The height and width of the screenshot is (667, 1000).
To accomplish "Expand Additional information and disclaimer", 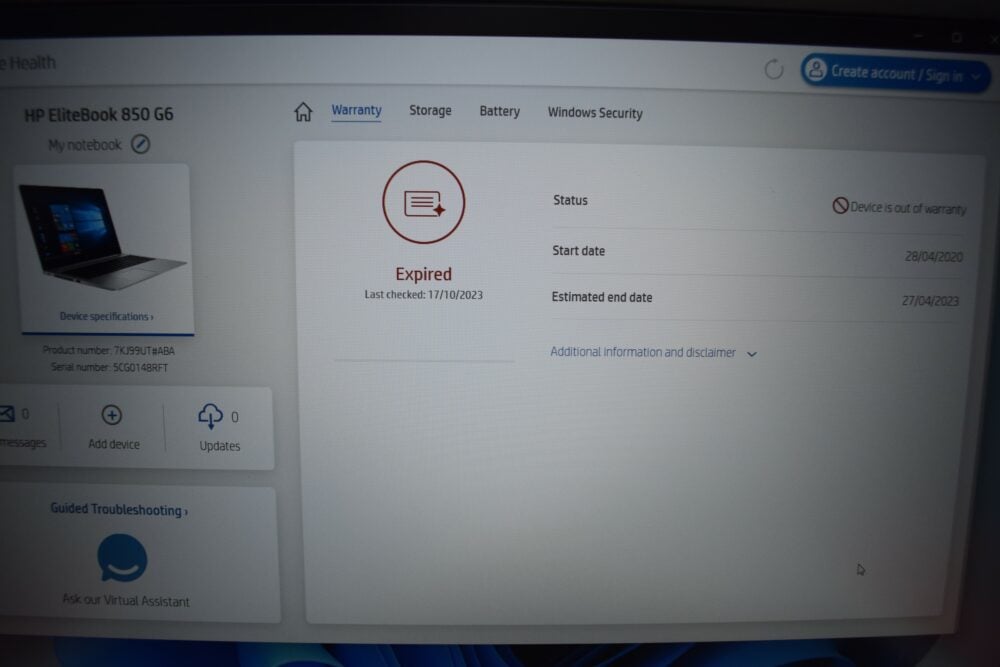I will [653, 353].
